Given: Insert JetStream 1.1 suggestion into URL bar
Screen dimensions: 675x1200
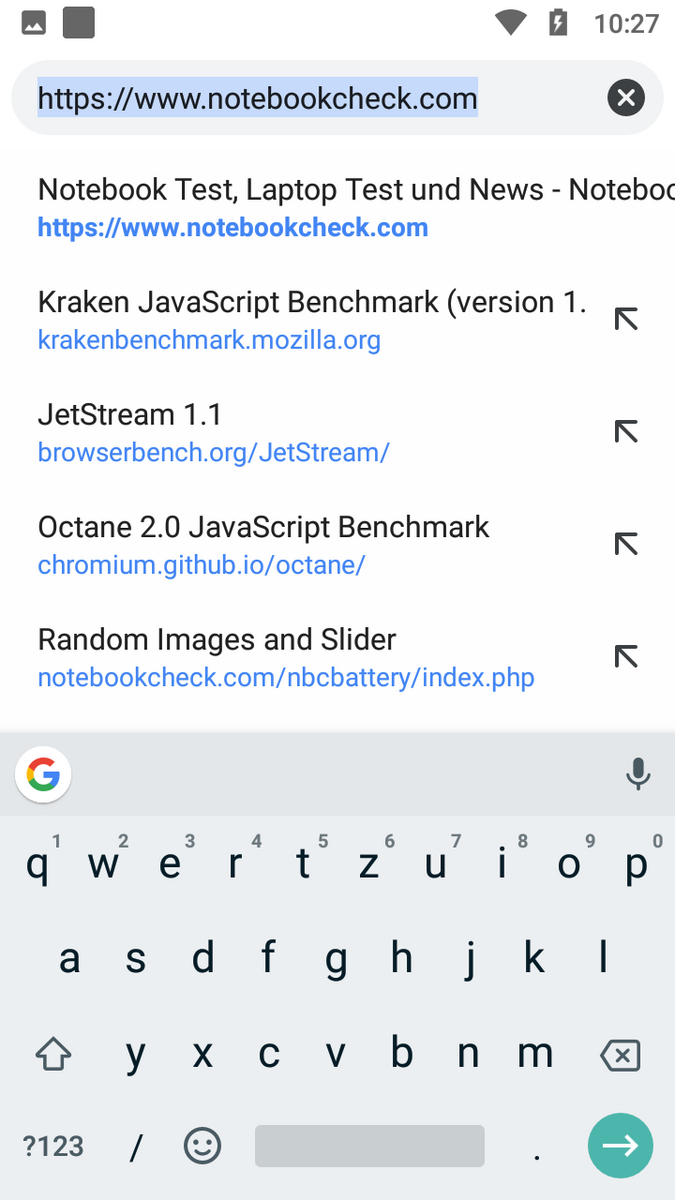Looking at the screenshot, I should (626, 432).
